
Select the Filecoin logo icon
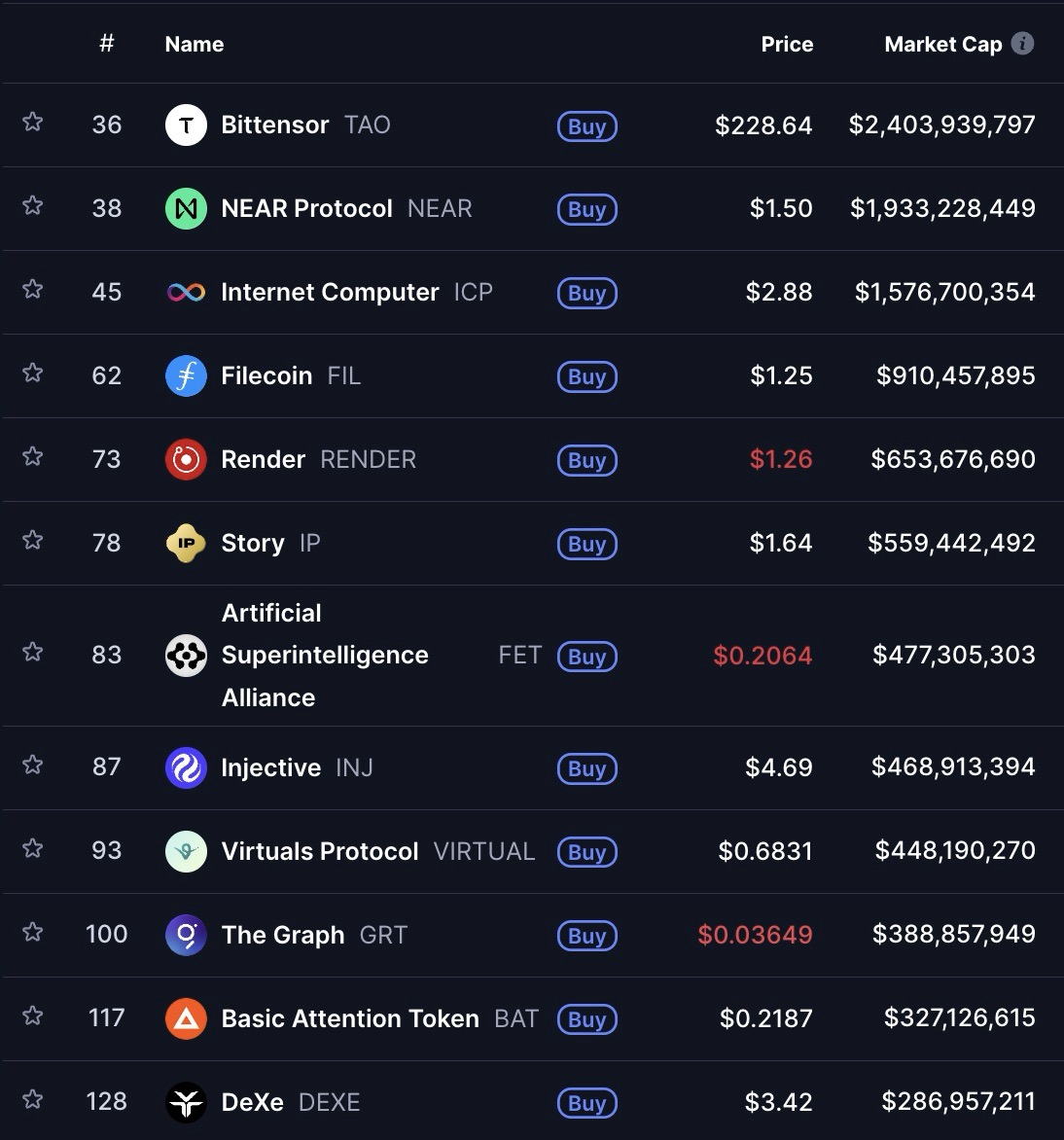[186, 375]
